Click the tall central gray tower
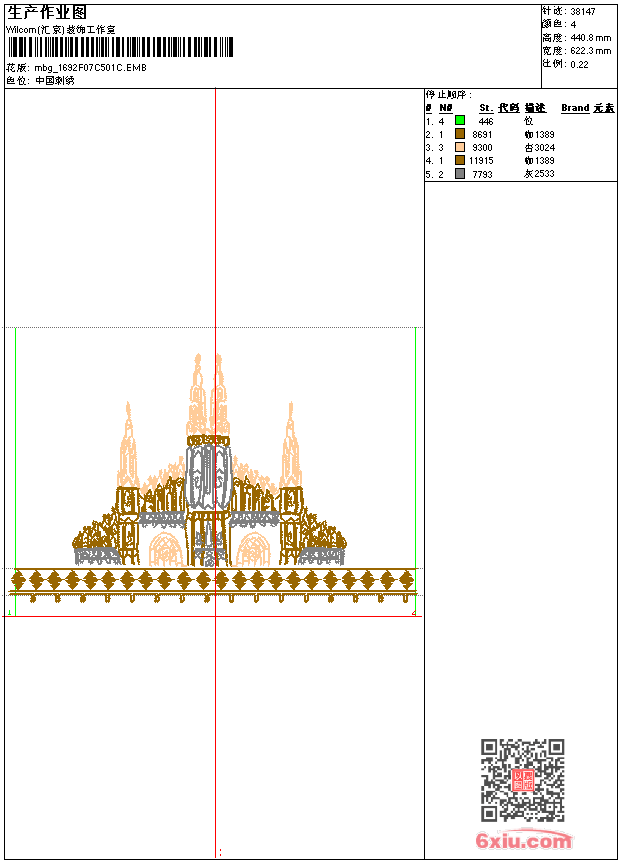Image resolution: width=620 pixels, height=860 pixels. 209,470
